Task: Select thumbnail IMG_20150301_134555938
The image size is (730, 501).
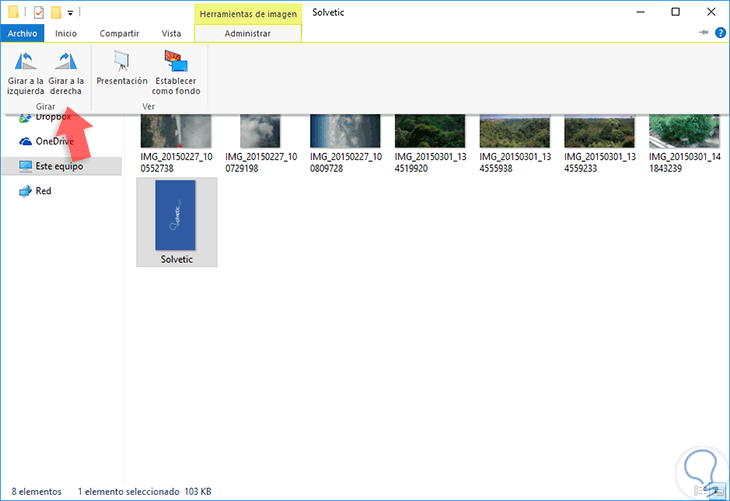Action: 515,131
